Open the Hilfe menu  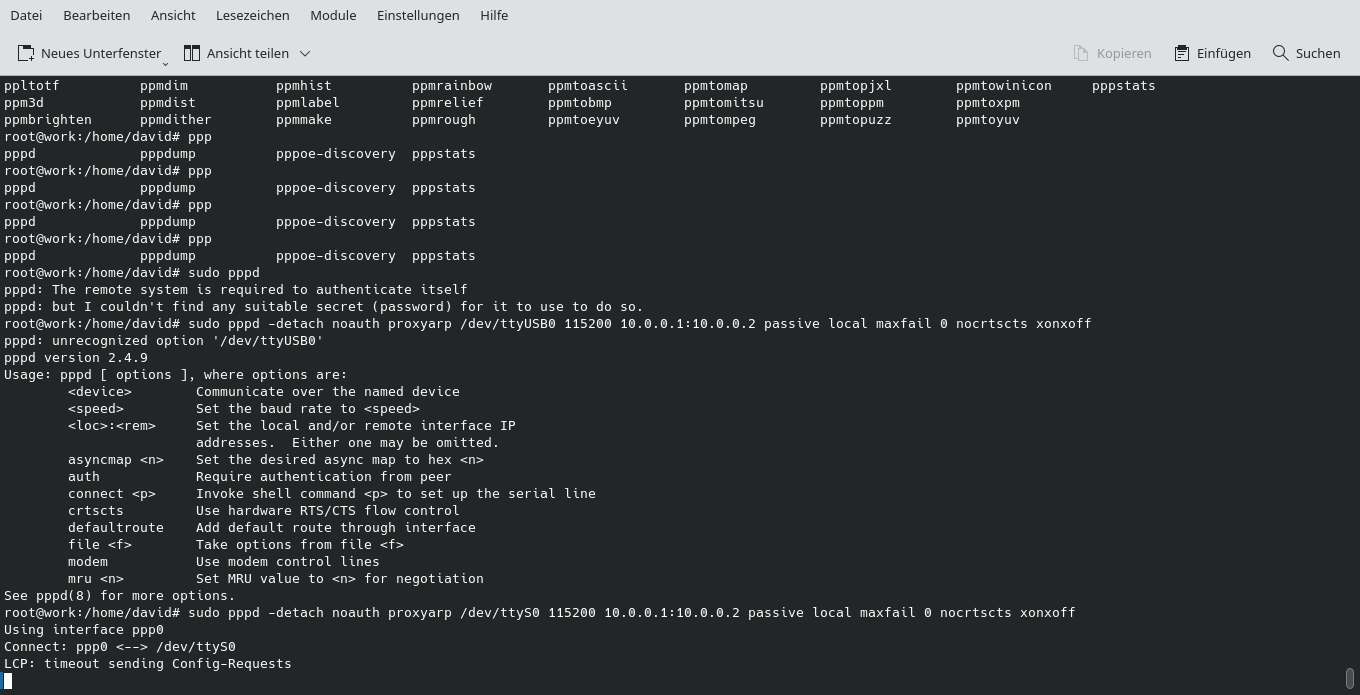pos(493,15)
